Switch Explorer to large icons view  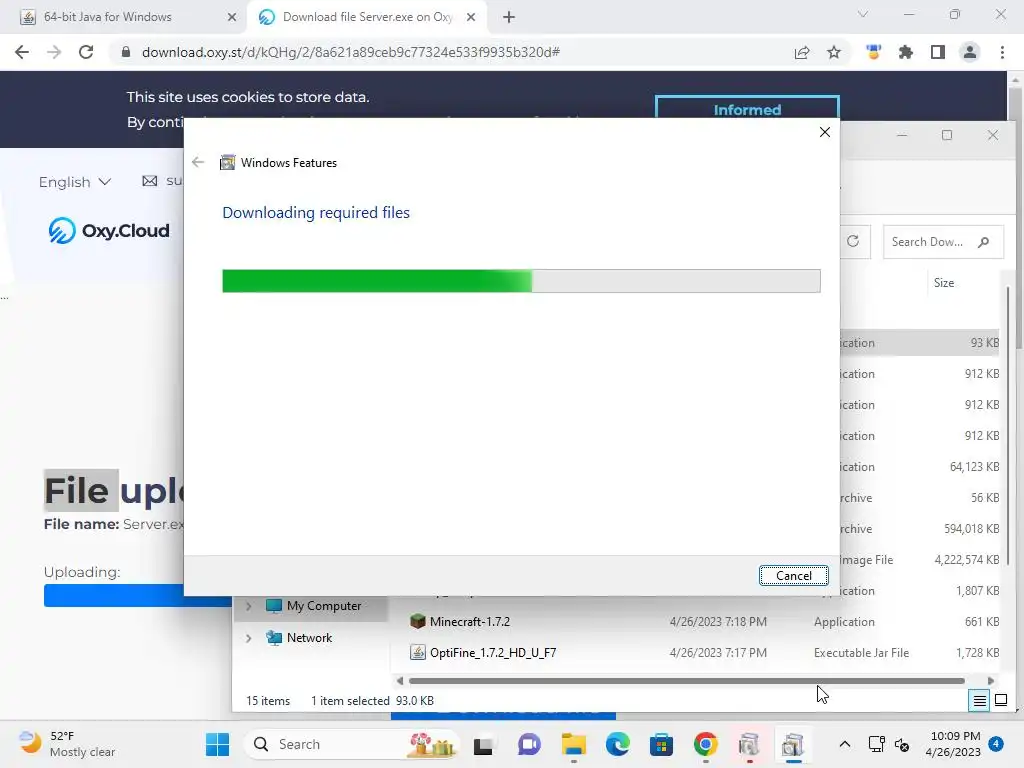(x=1000, y=701)
